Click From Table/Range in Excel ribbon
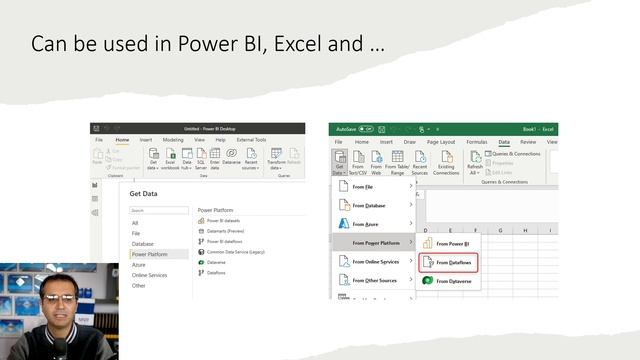Screen dimensions: 640x360 (397, 163)
